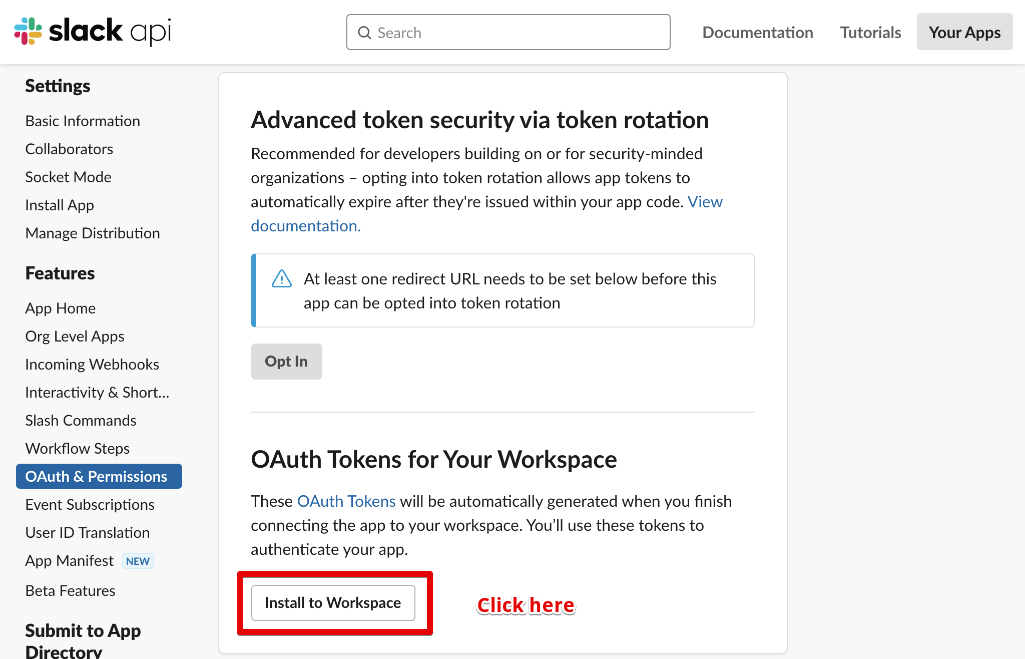Click the Slack API logo

(x=93, y=31)
